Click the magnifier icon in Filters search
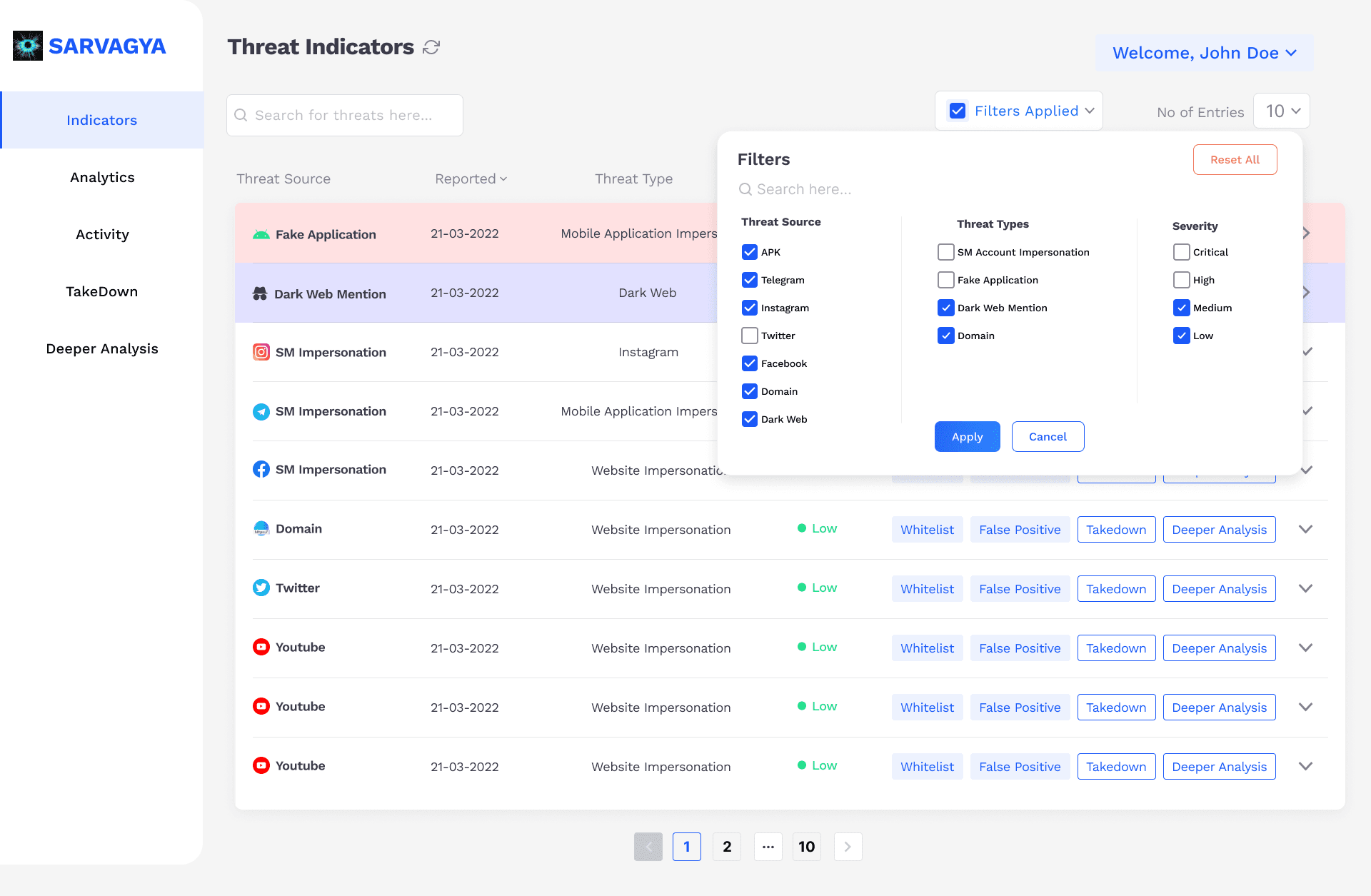1371x896 pixels. (745, 189)
